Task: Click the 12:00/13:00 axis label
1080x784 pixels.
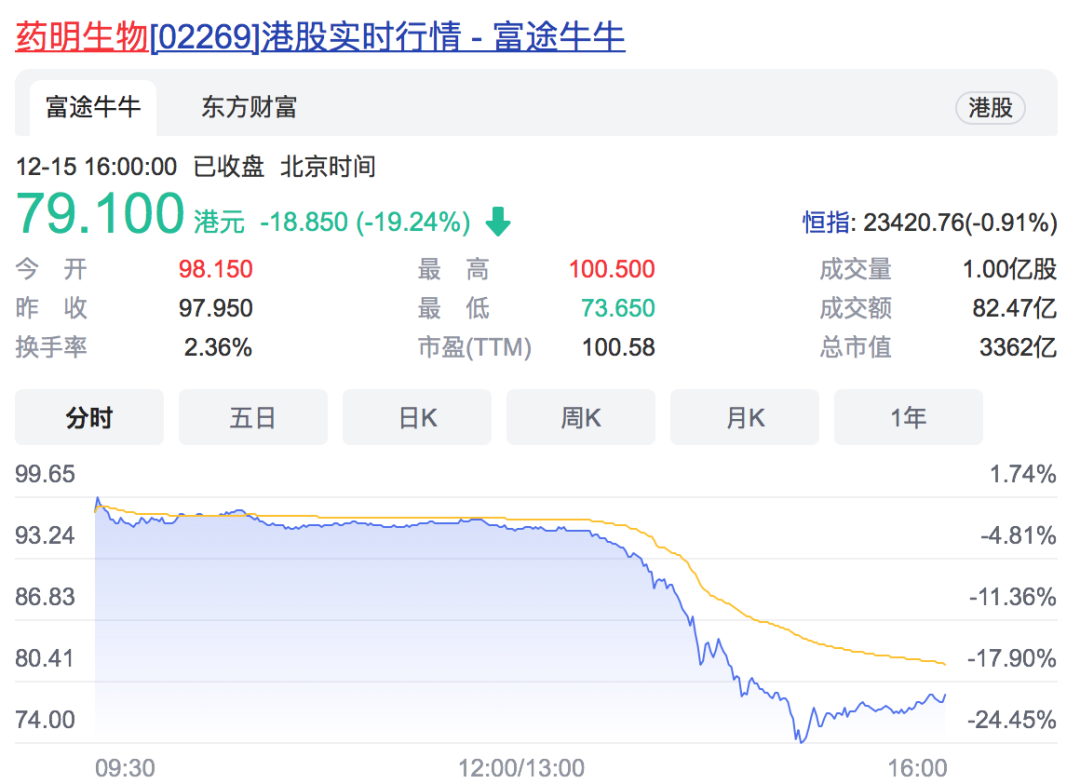Action: [x=521, y=767]
